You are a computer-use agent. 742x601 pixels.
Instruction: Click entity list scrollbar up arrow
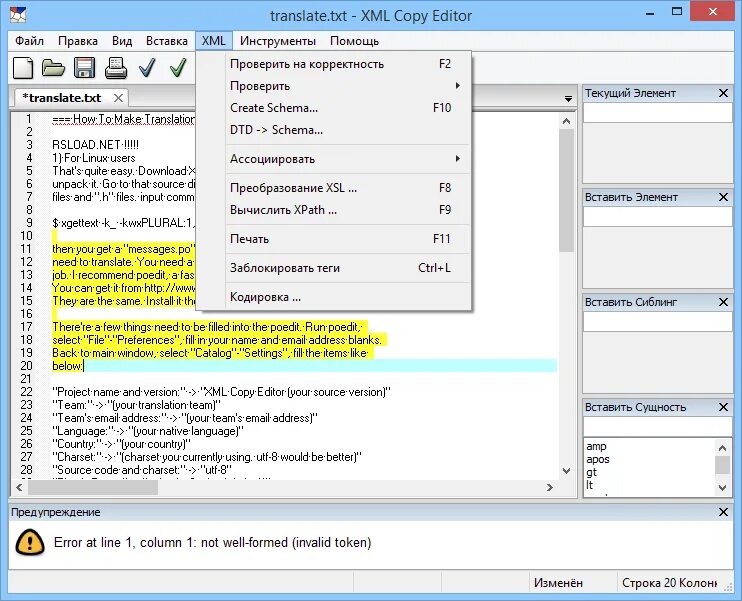[722, 448]
